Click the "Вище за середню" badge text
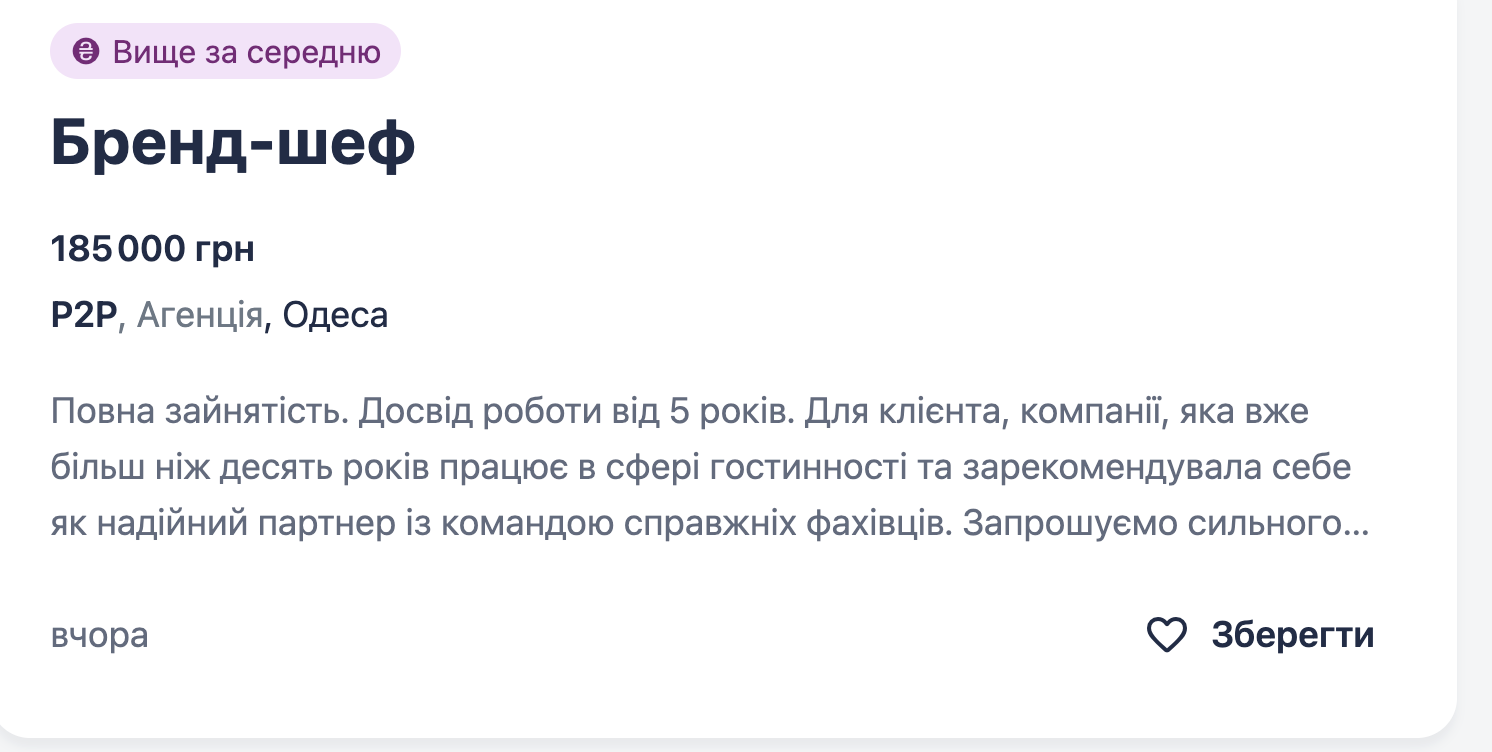The height and width of the screenshot is (752, 1492). click(x=246, y=52)
